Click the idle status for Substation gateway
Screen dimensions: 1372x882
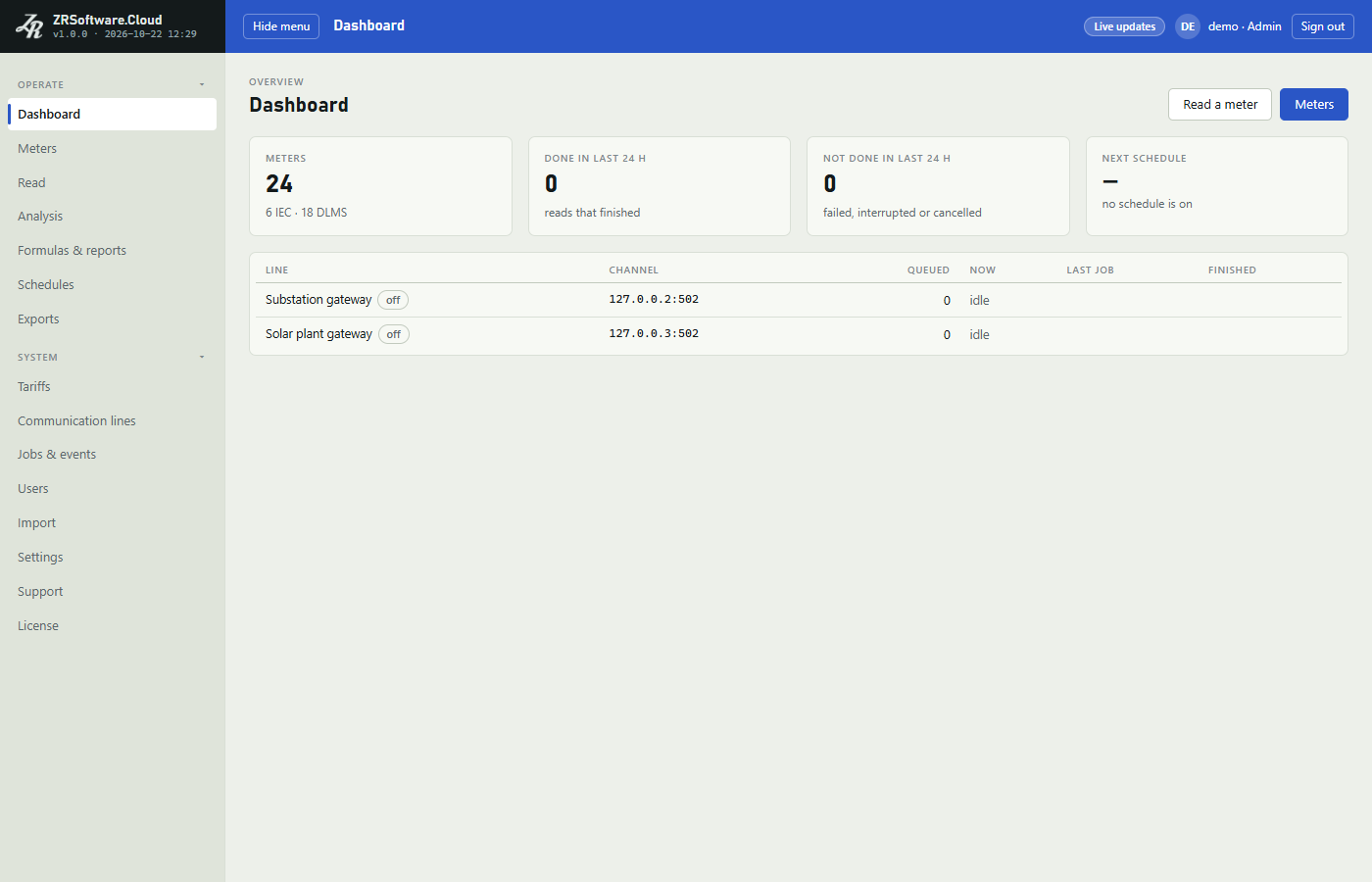979,300
